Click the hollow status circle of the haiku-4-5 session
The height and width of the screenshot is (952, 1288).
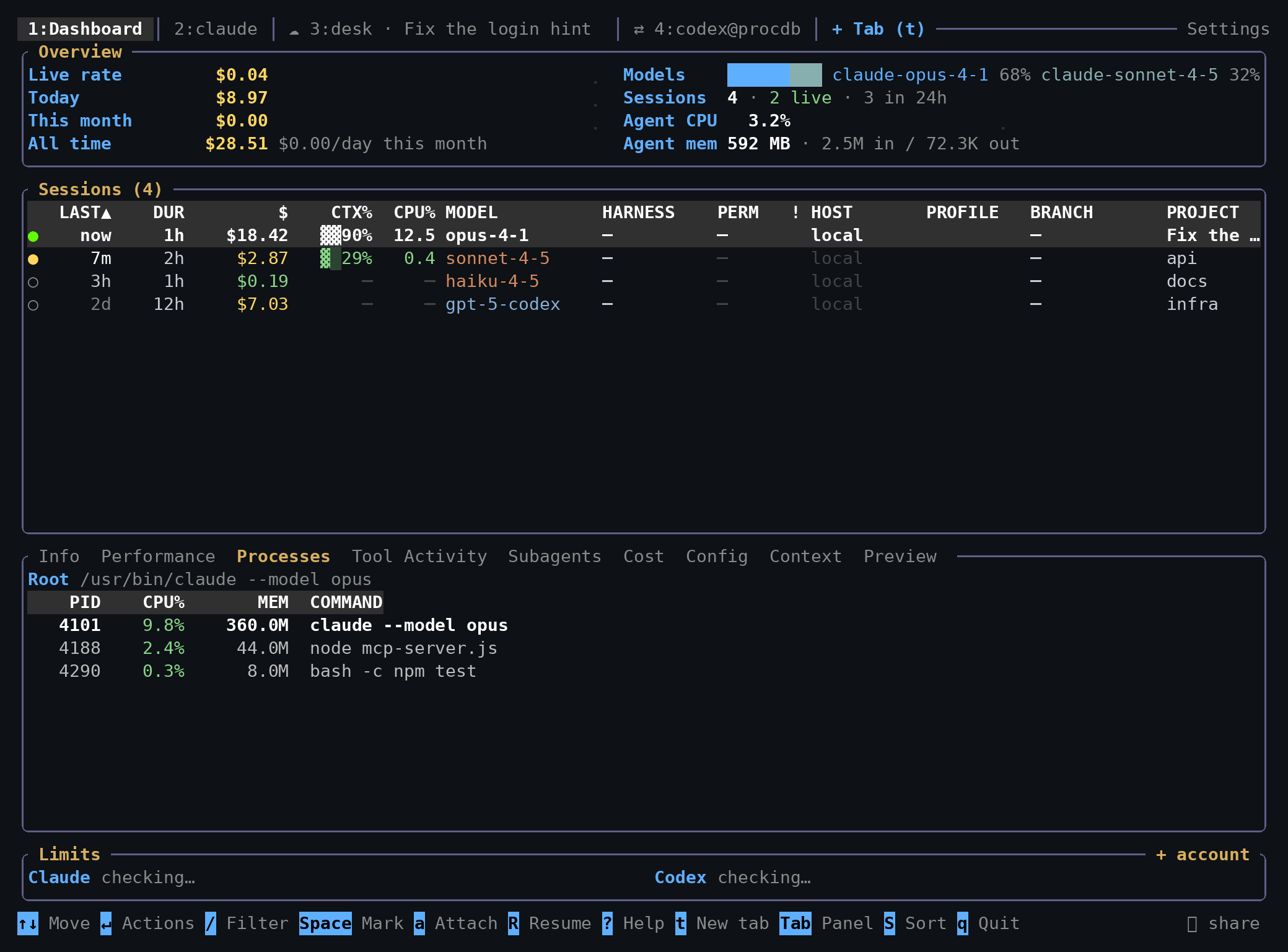click(33, 282)
